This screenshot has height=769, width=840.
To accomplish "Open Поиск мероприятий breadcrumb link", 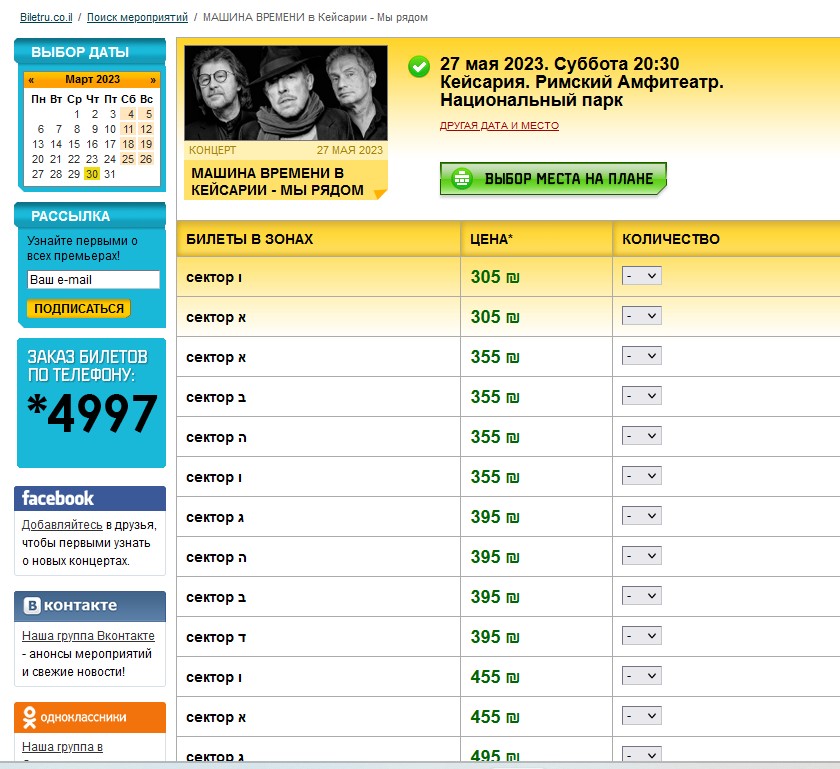I will (x=137, y=17).
